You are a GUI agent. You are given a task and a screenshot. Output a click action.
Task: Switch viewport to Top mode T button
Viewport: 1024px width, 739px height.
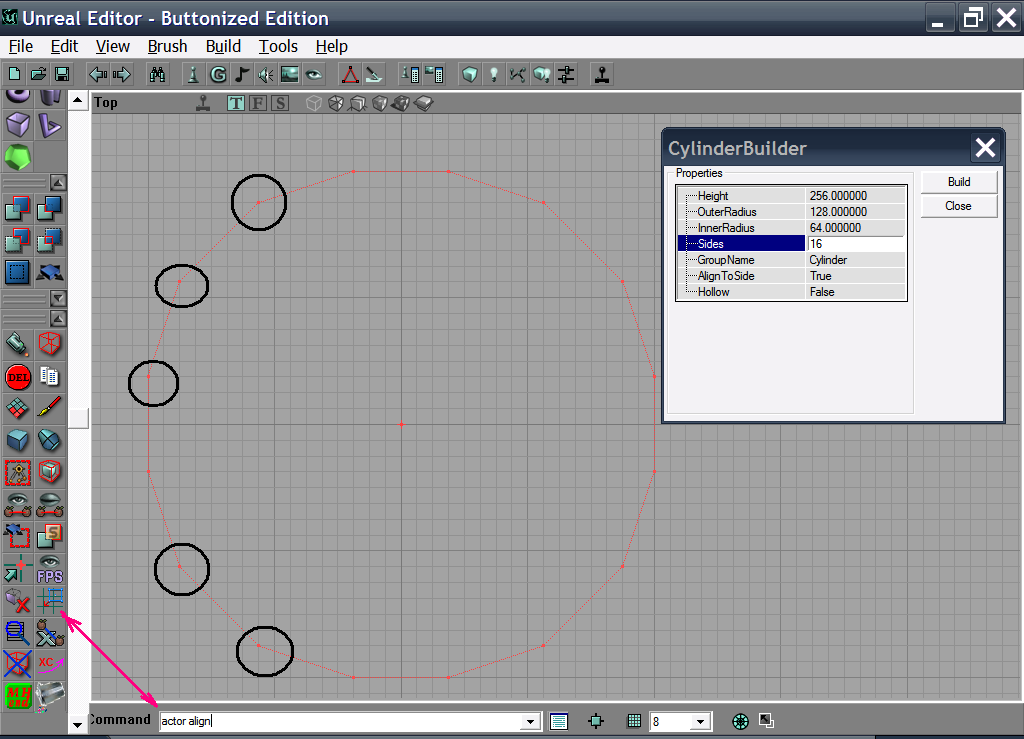(236, 103)
